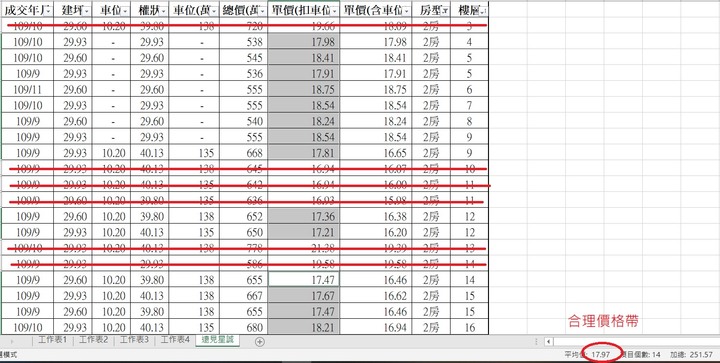Select unit price with parking cell 16.65
The image size is (720, 363).
click(376, 153)
